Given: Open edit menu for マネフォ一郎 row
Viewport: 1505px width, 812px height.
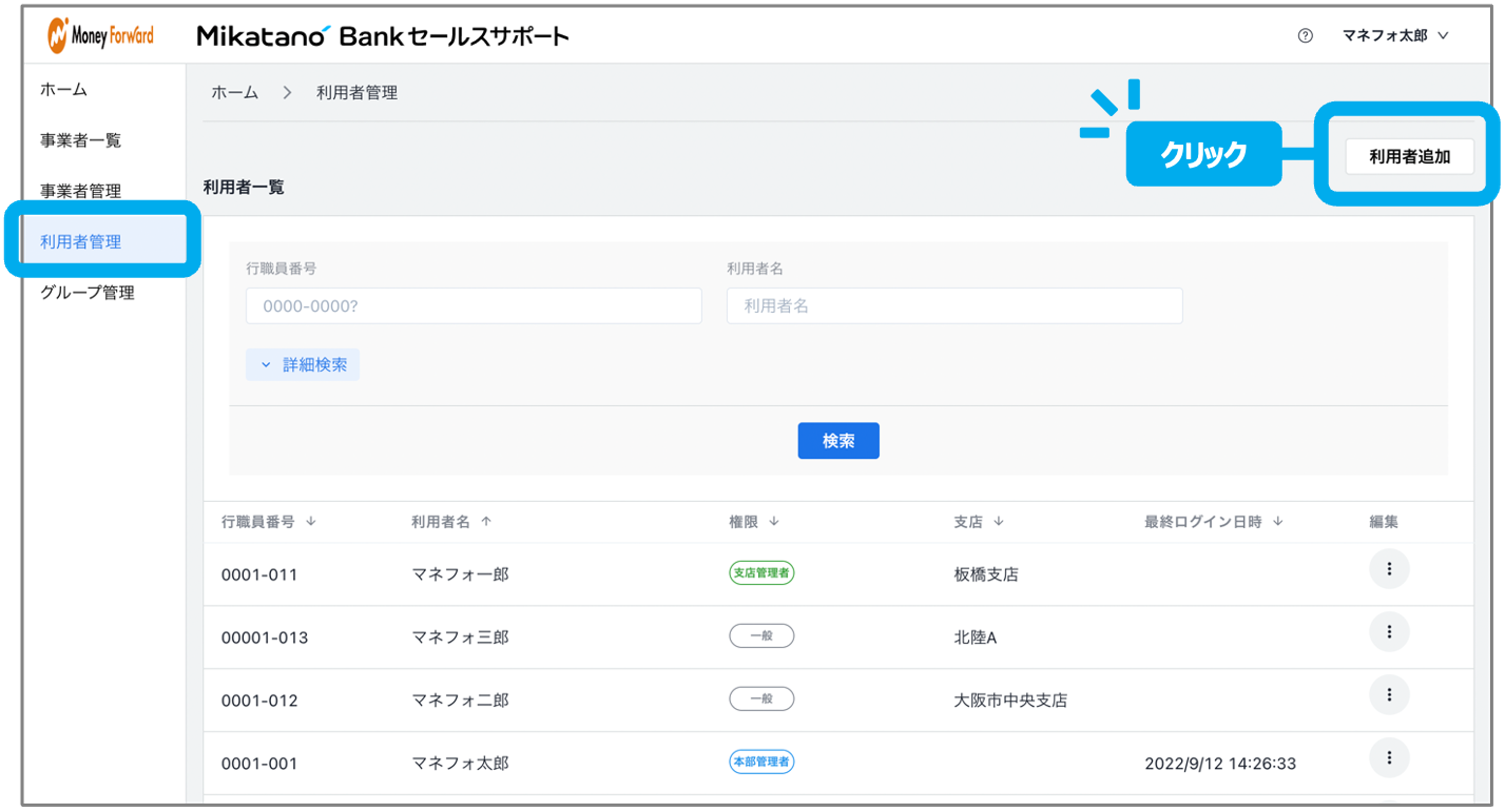Looking at the screenshot, I should coord(1389,569).
